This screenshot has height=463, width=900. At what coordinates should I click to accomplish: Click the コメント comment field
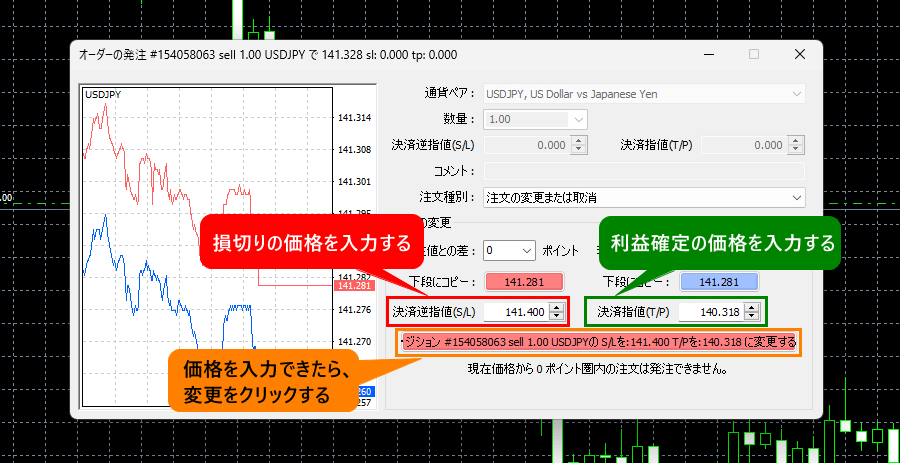pyautogui.click(x=645, y=171)
